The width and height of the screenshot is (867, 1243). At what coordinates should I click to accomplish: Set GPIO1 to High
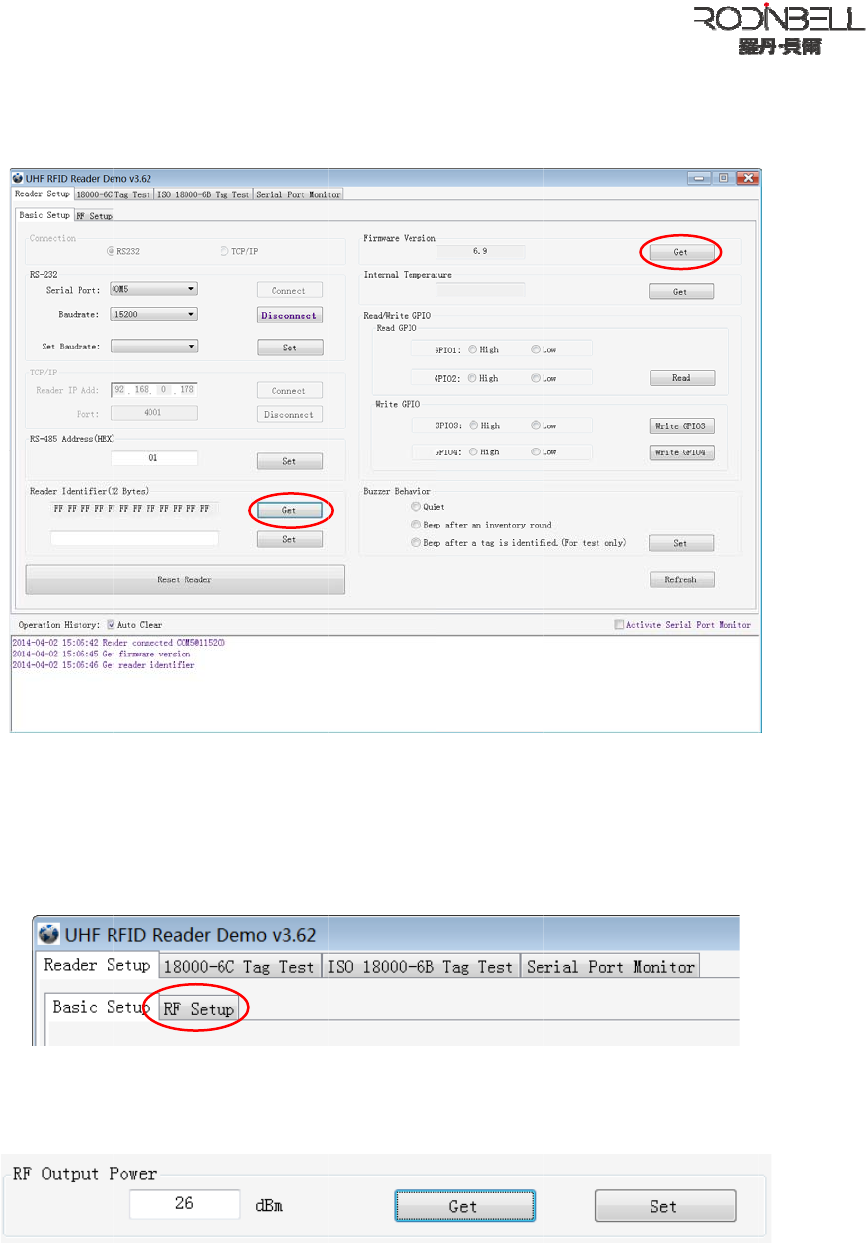pos(473,349)
